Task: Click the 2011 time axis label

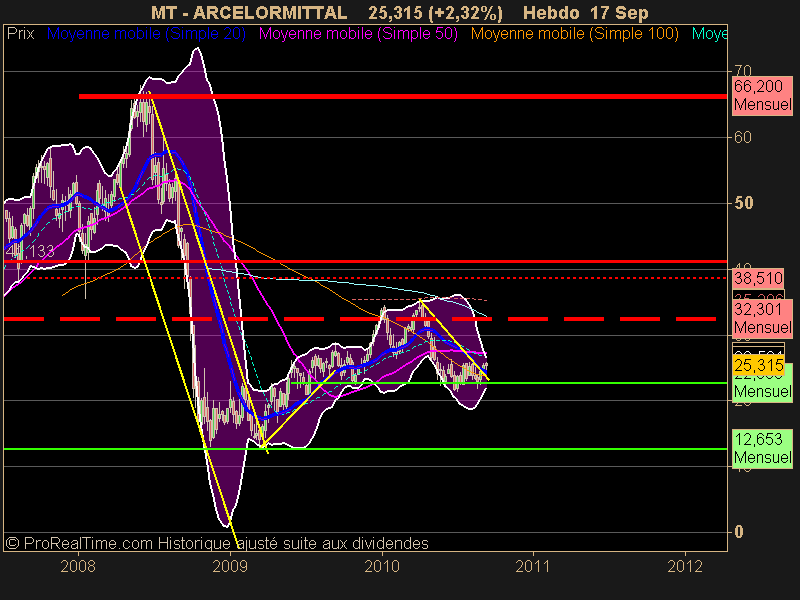Action: point(533,566)
